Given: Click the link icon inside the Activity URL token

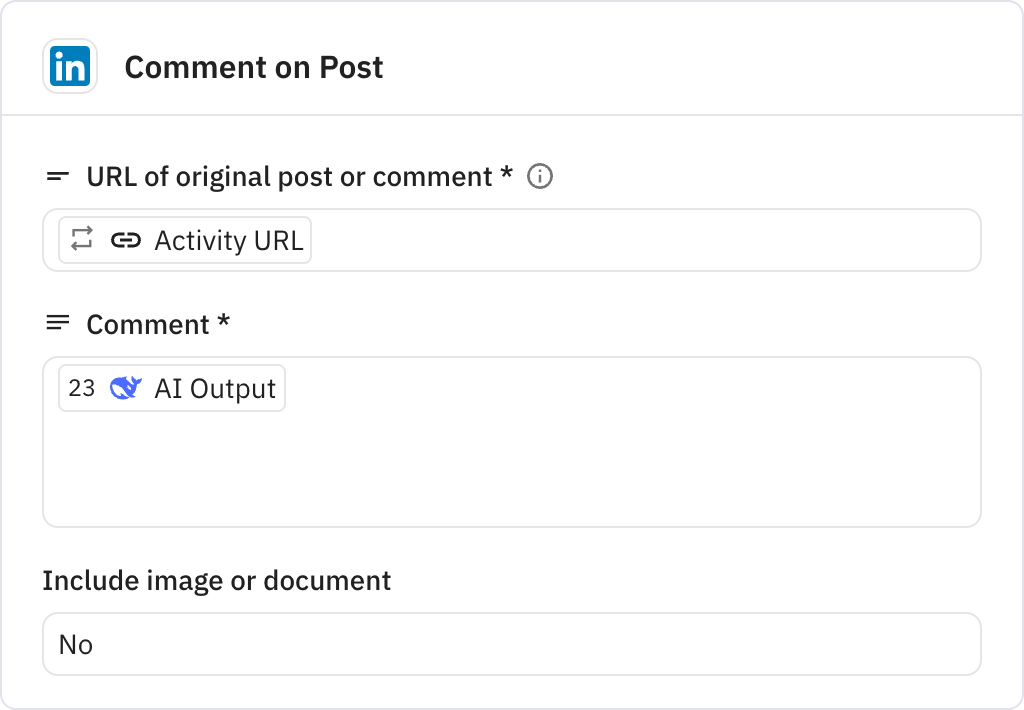Looking at the screenshot, I should (x=128, y=240).
